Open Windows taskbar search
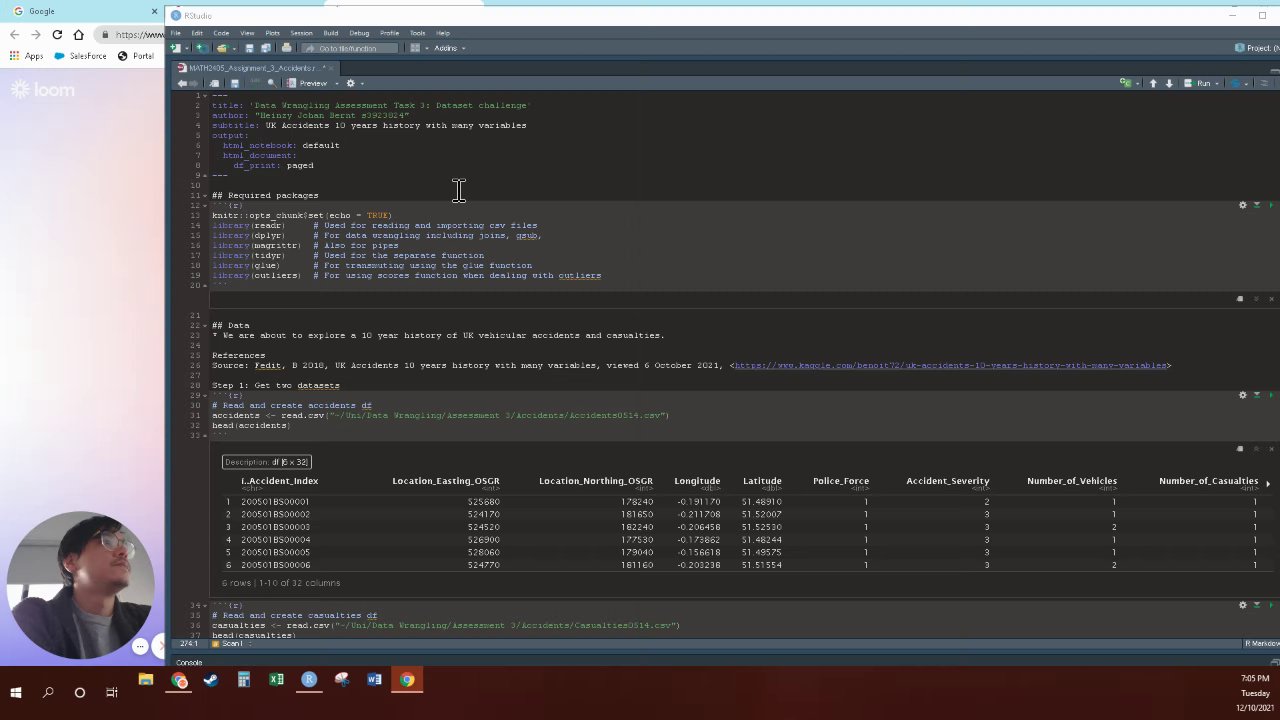Screen dimensions: 1280x720 pos(48,692)
